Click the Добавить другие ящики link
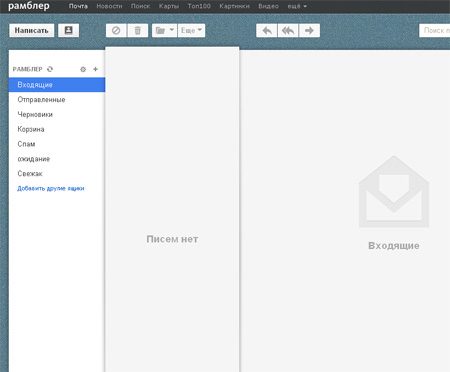450x372 pixels. (51, 188)
